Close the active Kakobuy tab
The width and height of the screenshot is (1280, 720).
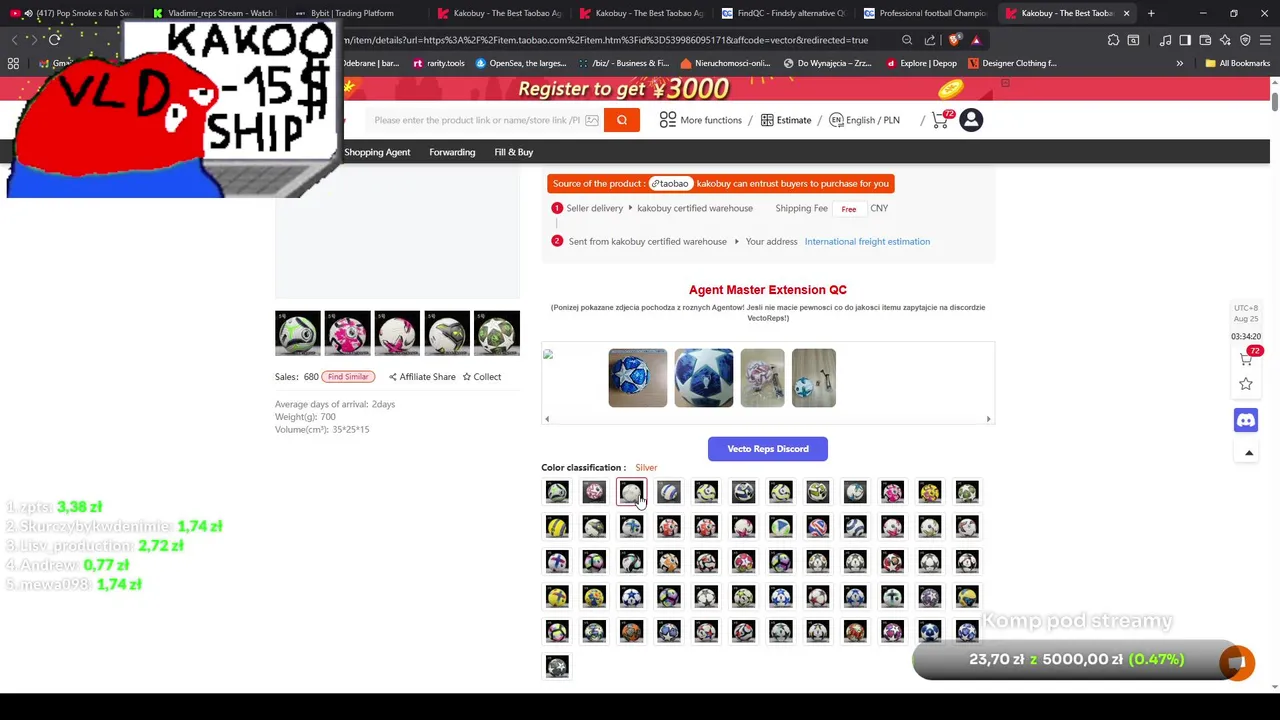pyautogui.click(x=1126, y=13)
